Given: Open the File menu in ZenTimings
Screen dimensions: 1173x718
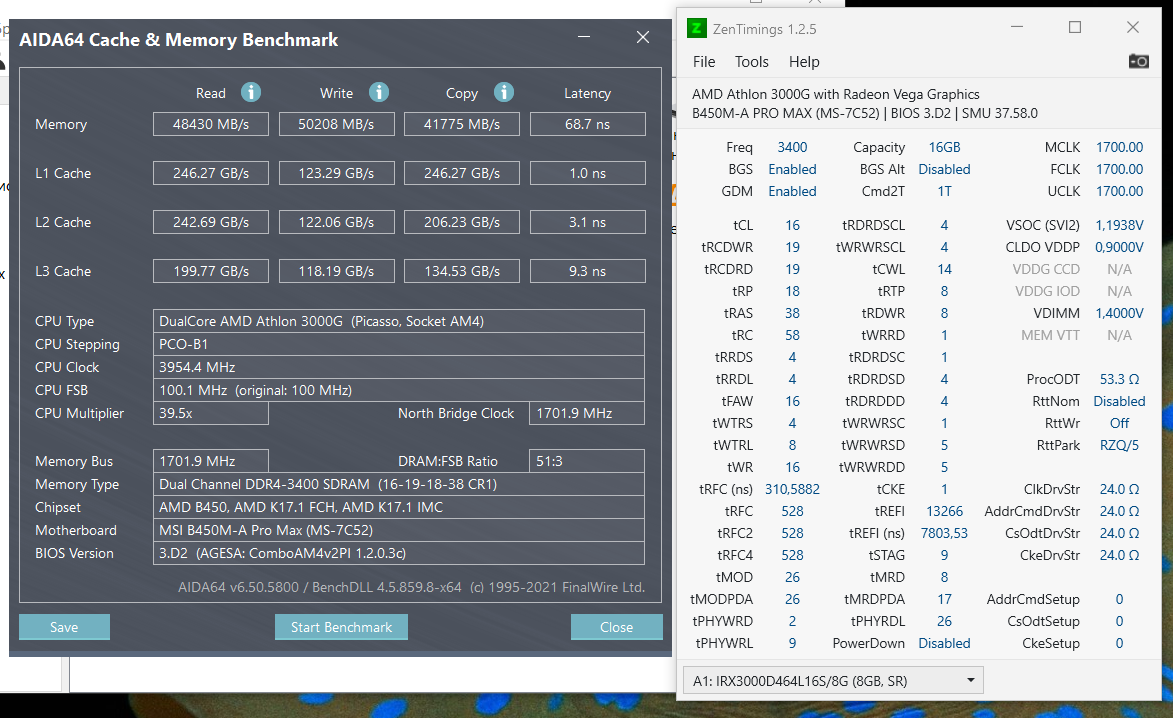Looking at the screenshot, I should (704, 62).
